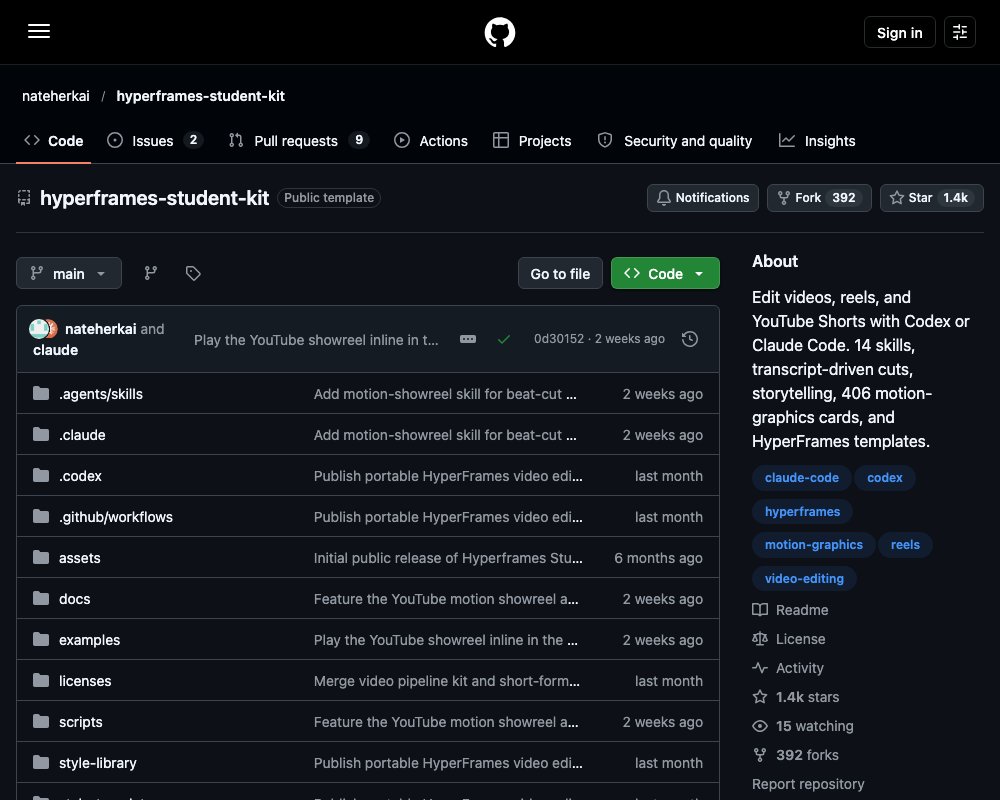Go to the GitHub homepage logo

500,32
